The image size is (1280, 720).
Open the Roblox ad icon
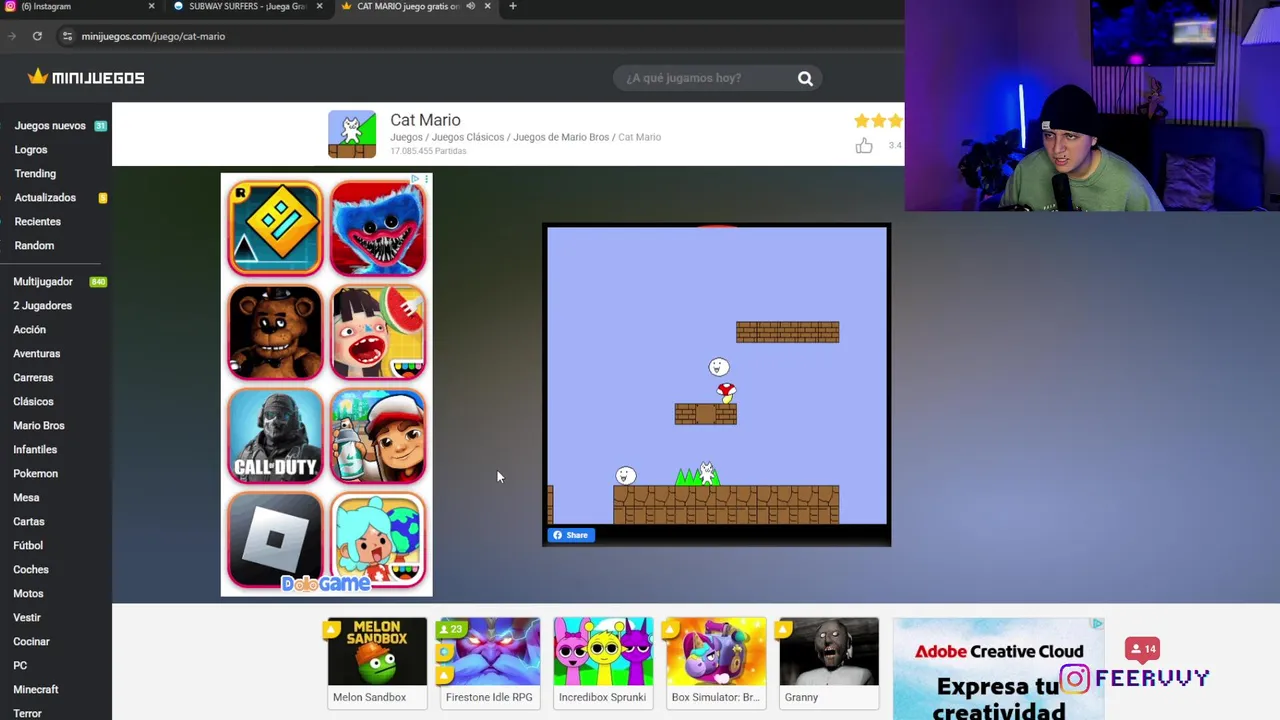pos(275,540)
